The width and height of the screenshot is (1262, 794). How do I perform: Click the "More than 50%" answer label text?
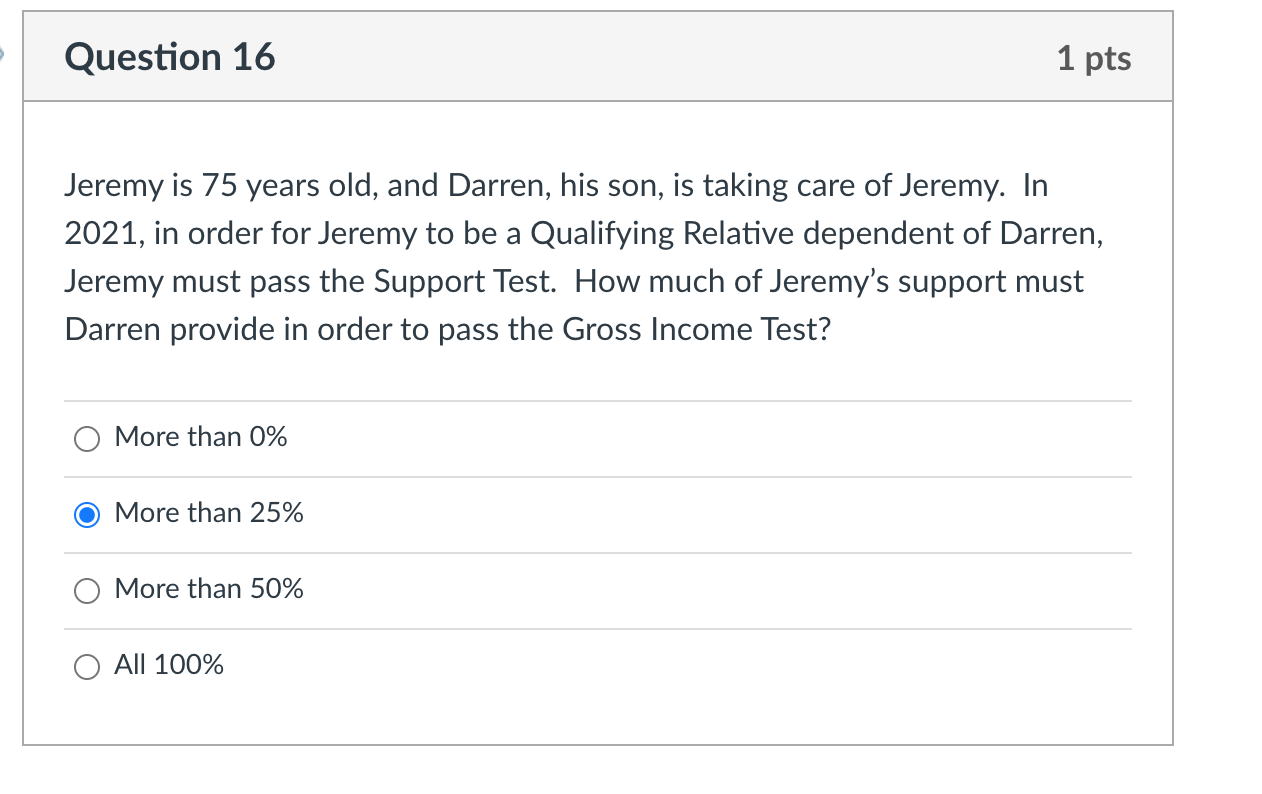tap(209, 589)
